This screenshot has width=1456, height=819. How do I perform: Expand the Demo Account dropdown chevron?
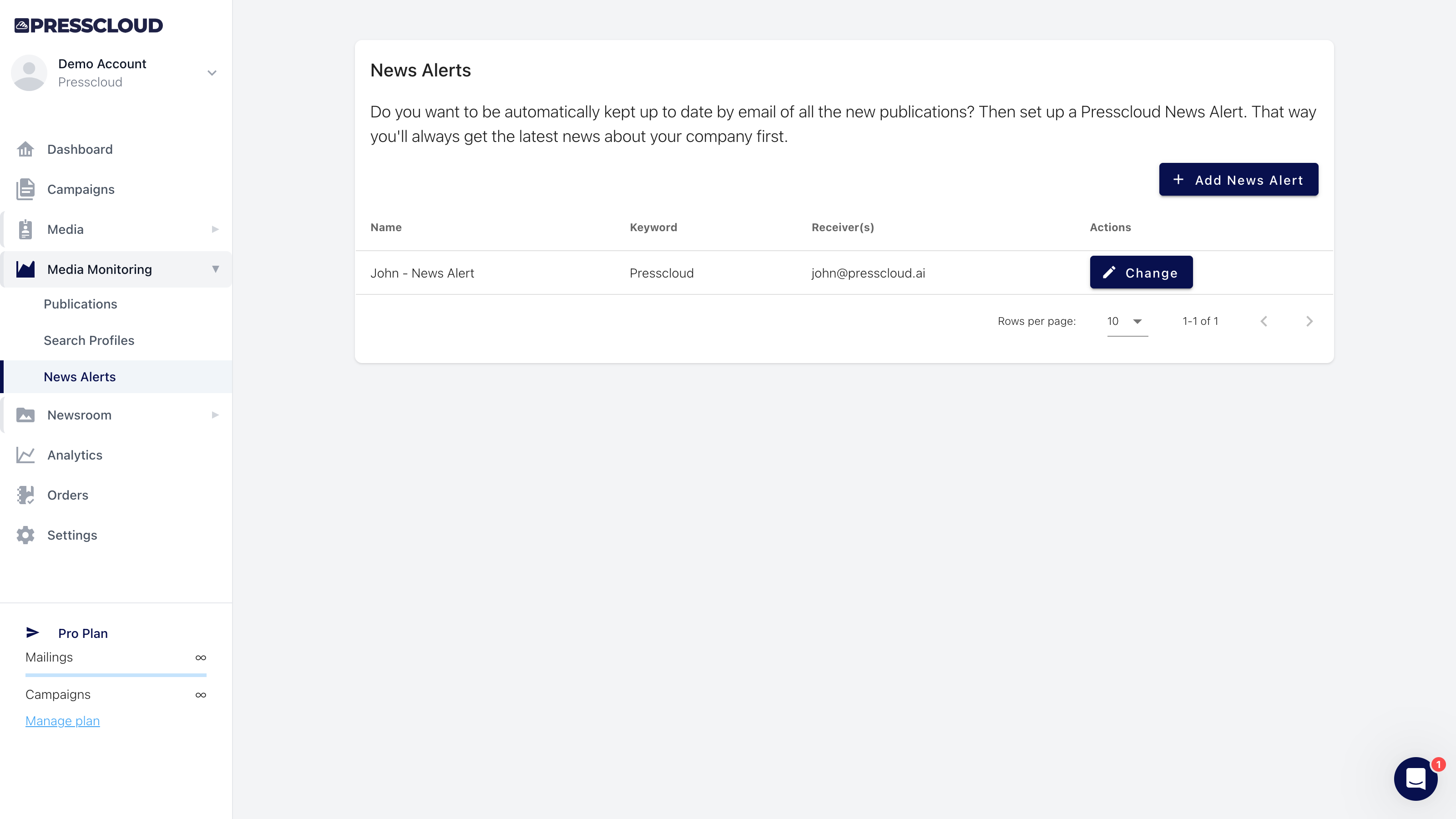coord(212,73)
